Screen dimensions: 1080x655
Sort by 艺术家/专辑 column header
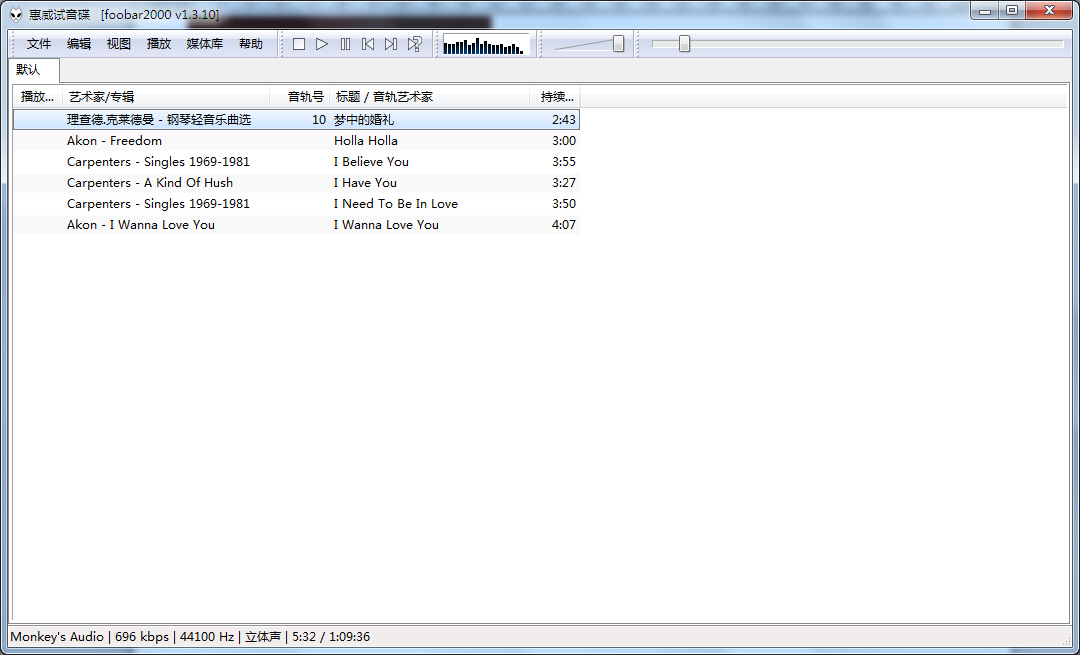(x=165, y=97)
